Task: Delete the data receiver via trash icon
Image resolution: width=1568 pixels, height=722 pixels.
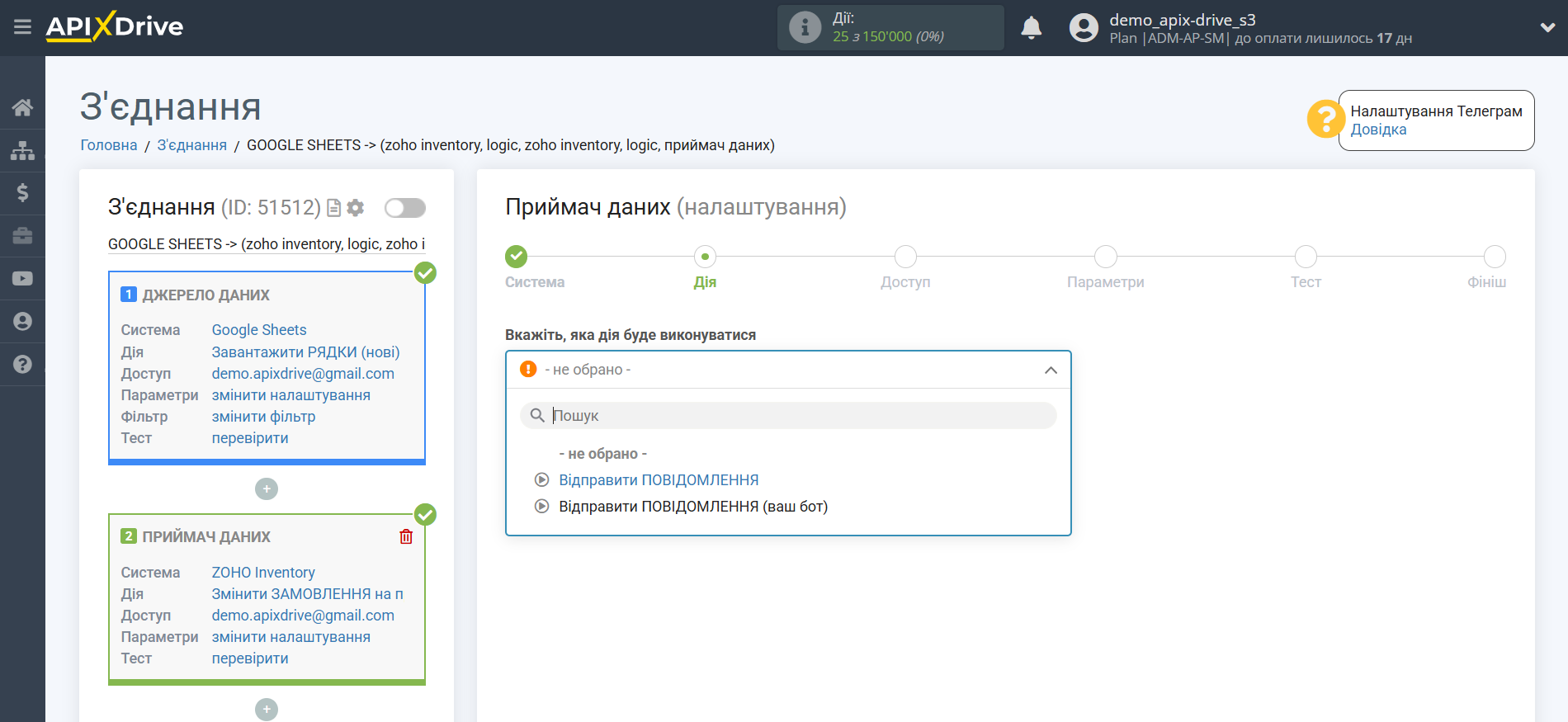Action: (406, 536)
